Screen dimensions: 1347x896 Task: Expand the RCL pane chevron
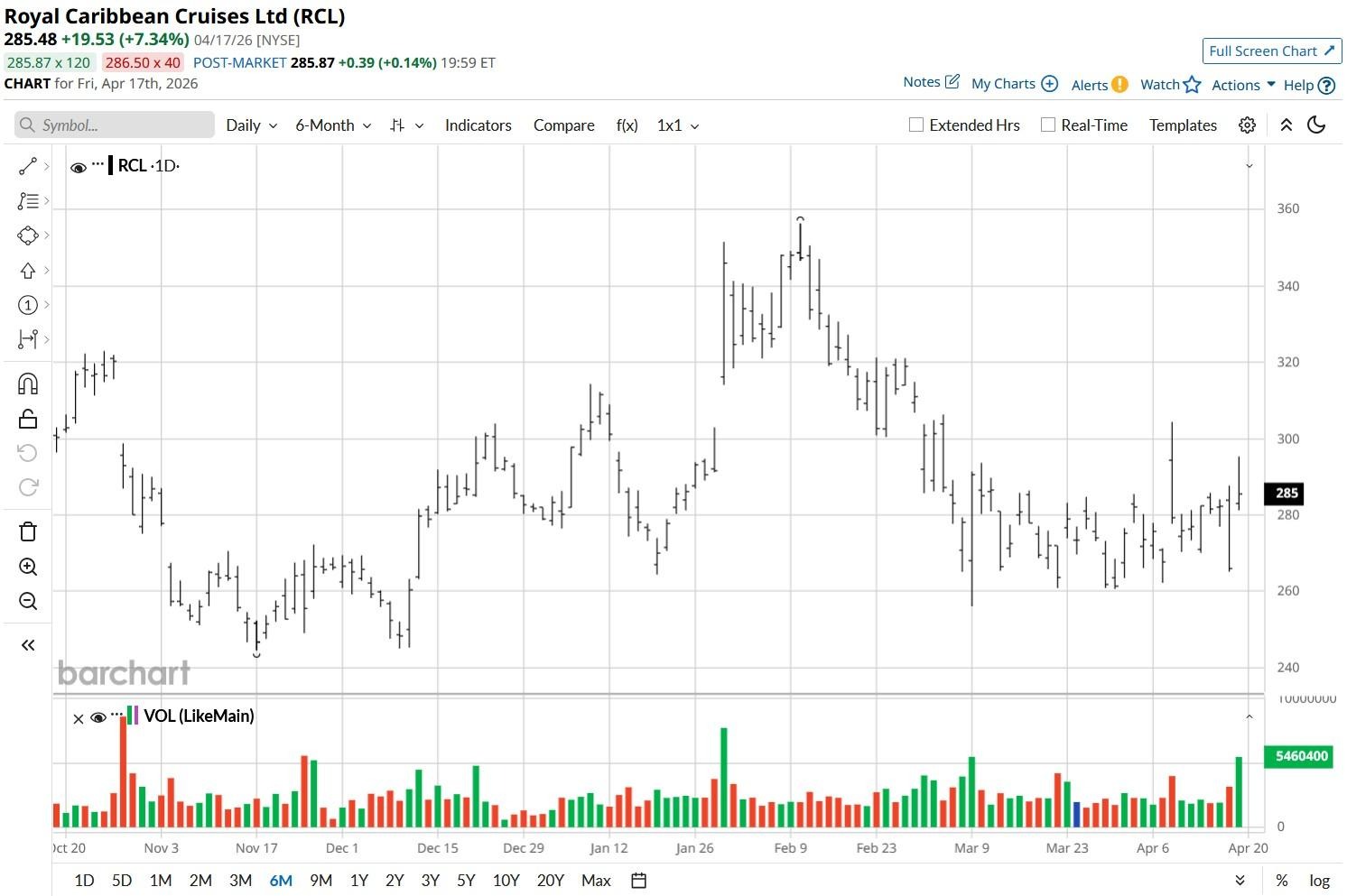[x=1249, y=166]
